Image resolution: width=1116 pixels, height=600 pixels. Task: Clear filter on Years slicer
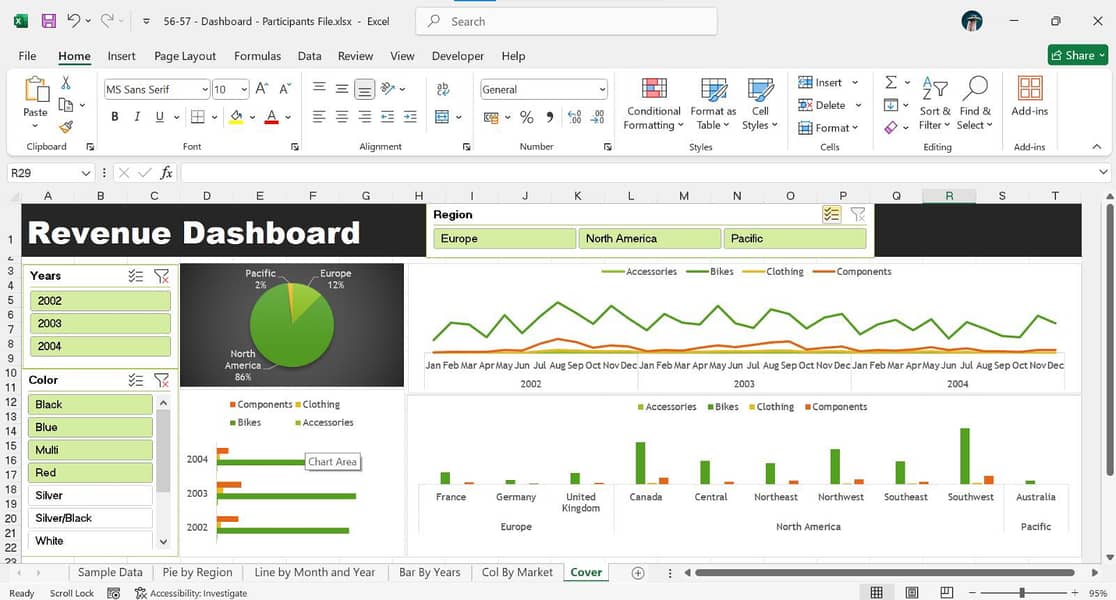point(162,276)
